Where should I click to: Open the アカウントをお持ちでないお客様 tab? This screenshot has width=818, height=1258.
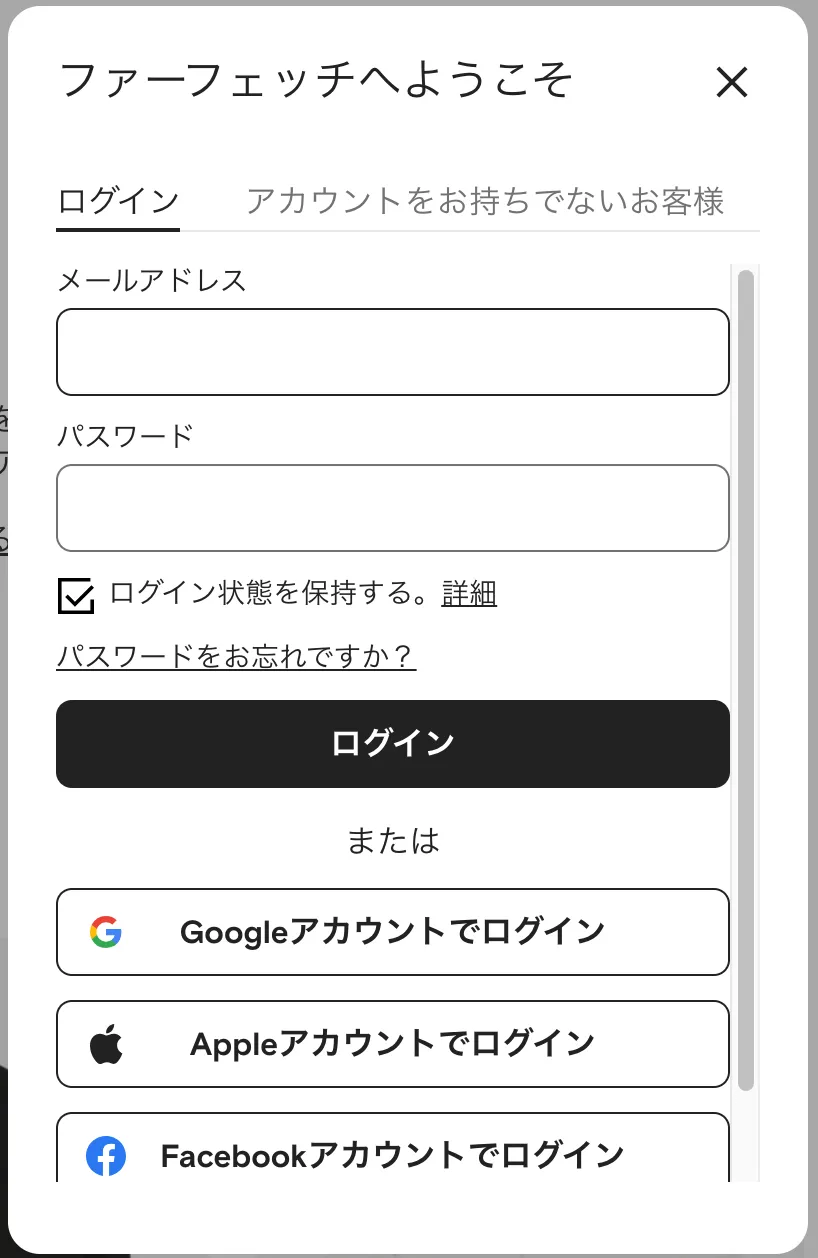tap(485, 201)
